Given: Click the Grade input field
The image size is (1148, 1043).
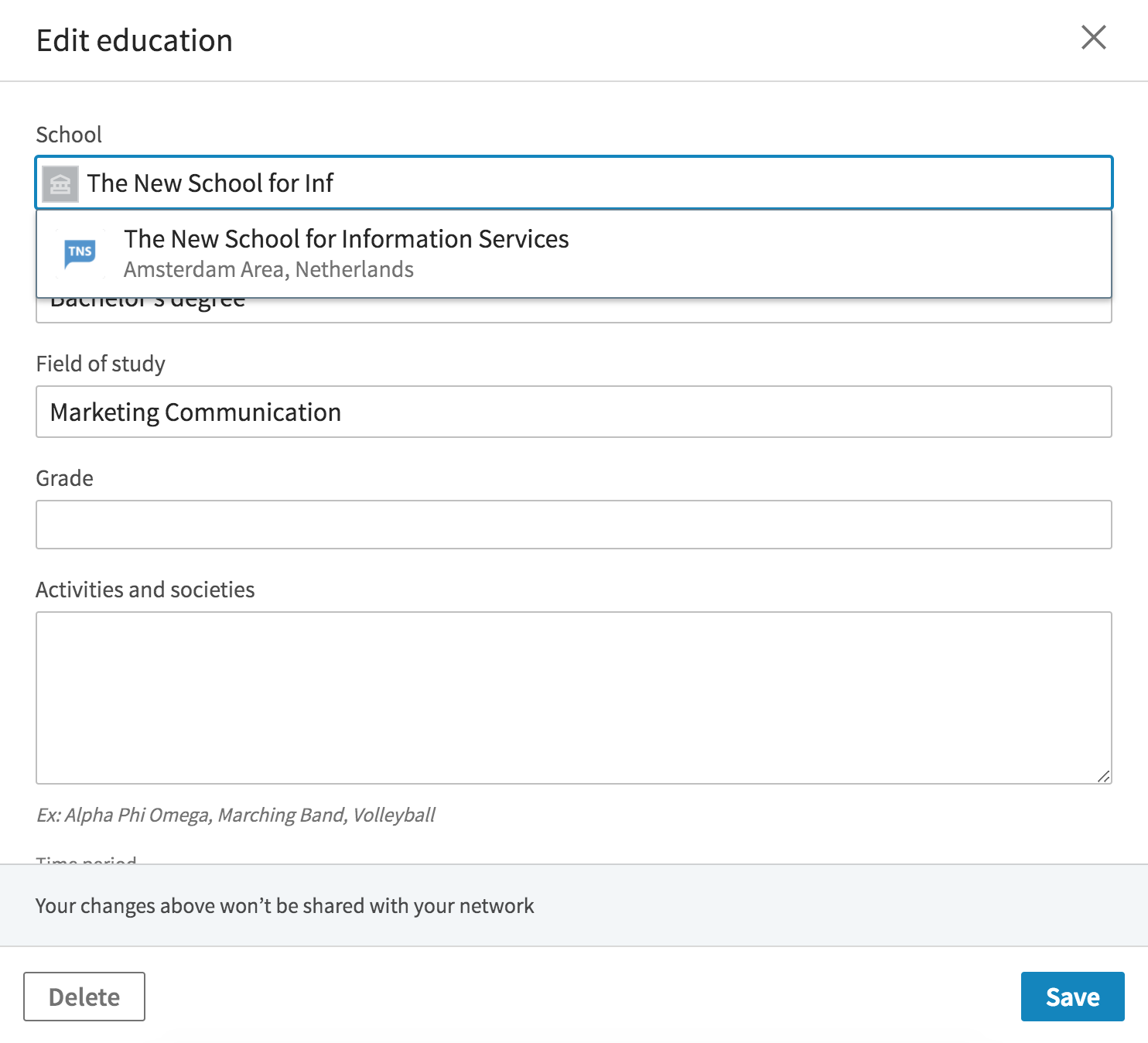Looking at the screenshot, I should pyautogui.click(x=574, y=525).
